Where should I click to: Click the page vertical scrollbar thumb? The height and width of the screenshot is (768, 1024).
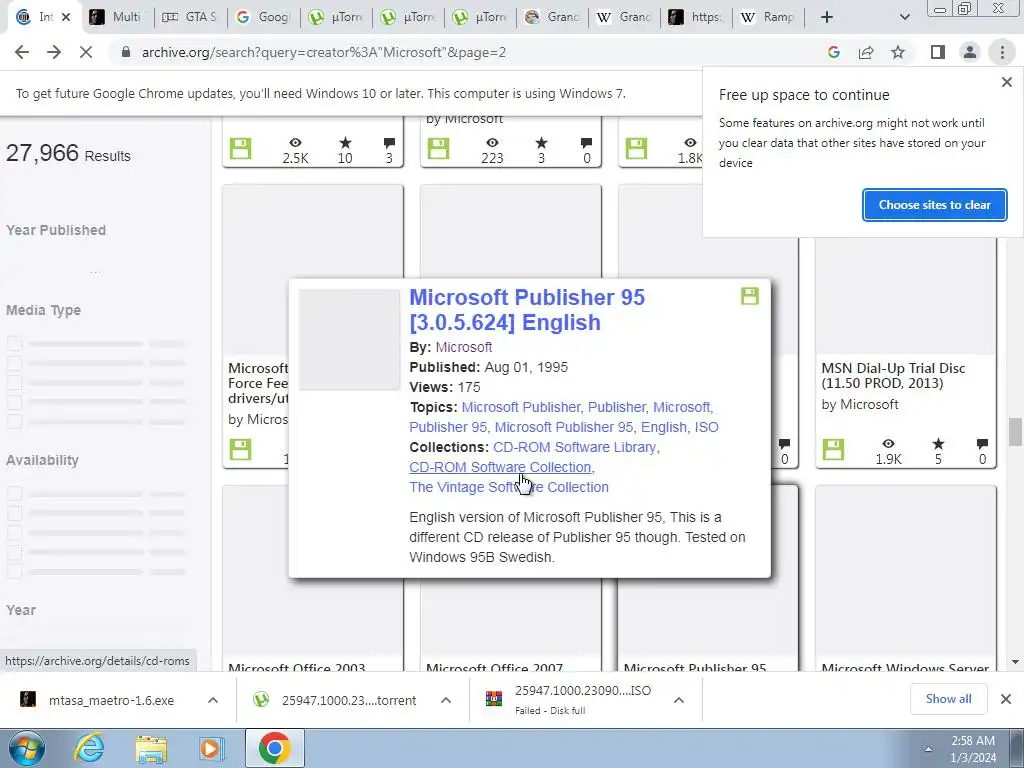[x=1015, y=432]
